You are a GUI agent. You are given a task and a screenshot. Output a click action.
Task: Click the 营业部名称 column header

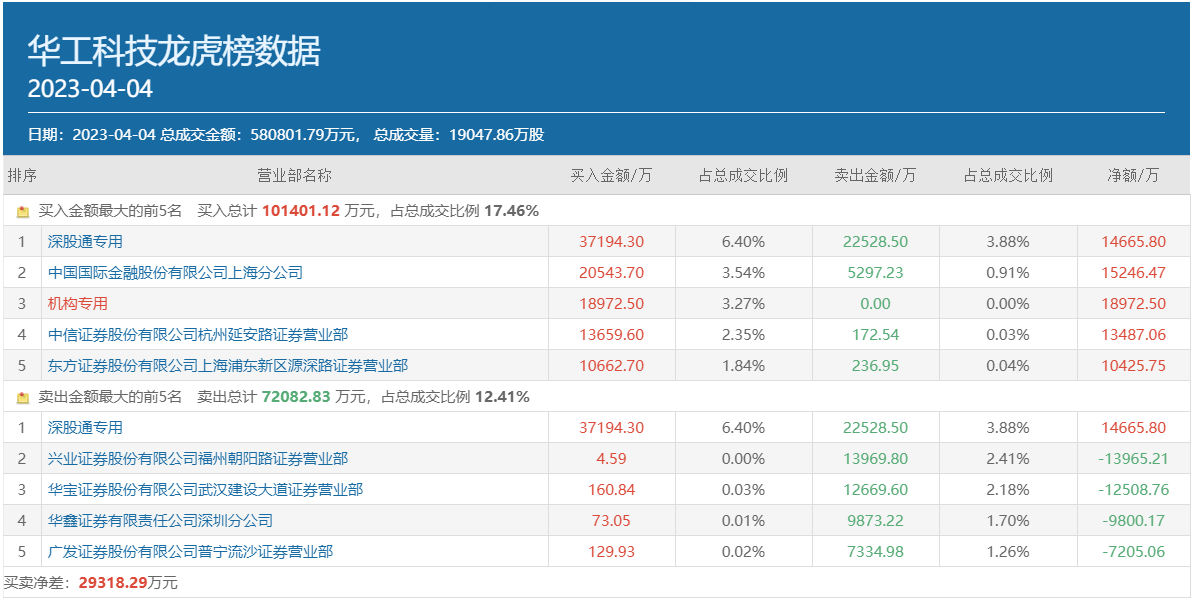(294, 176)
